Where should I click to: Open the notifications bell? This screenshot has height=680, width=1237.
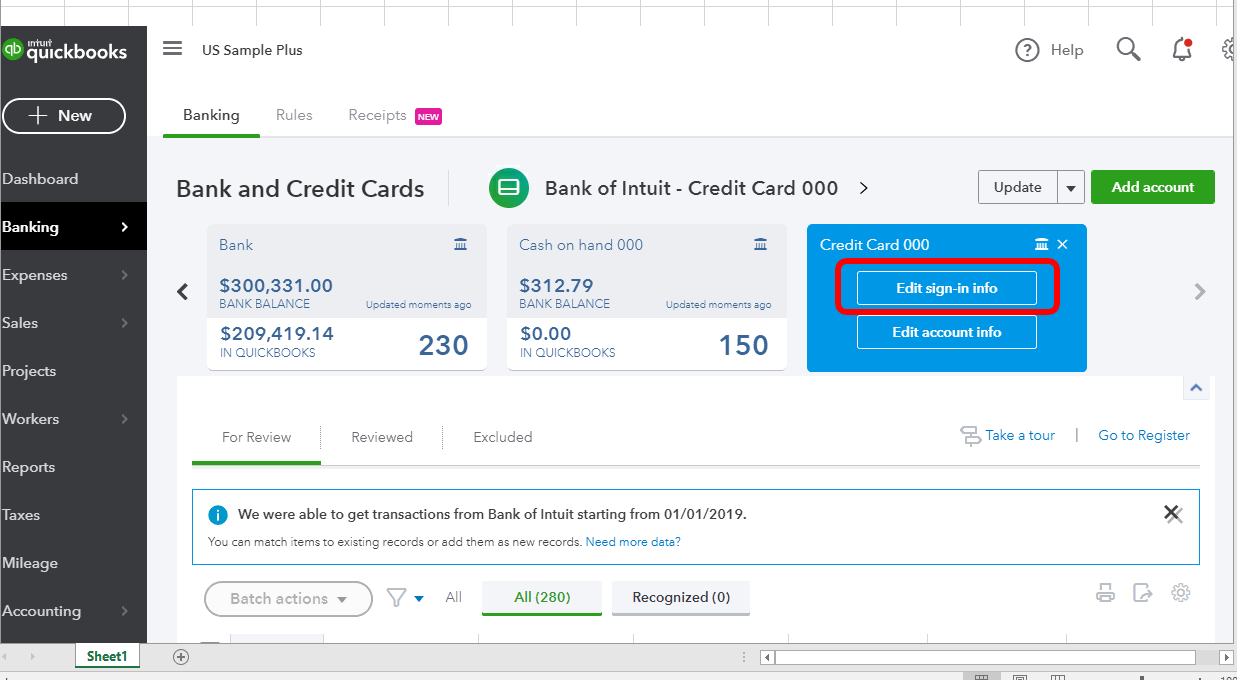click(x=1181, y=49)
